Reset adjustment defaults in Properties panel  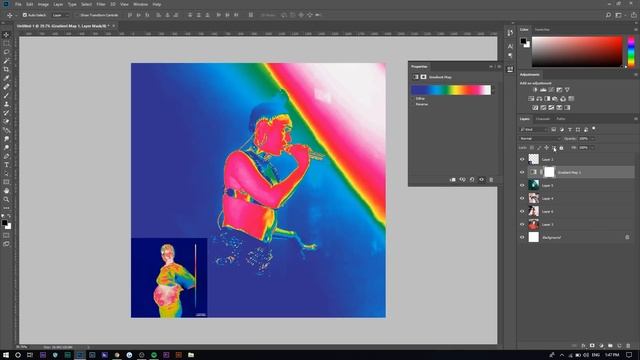pos(472,180)
